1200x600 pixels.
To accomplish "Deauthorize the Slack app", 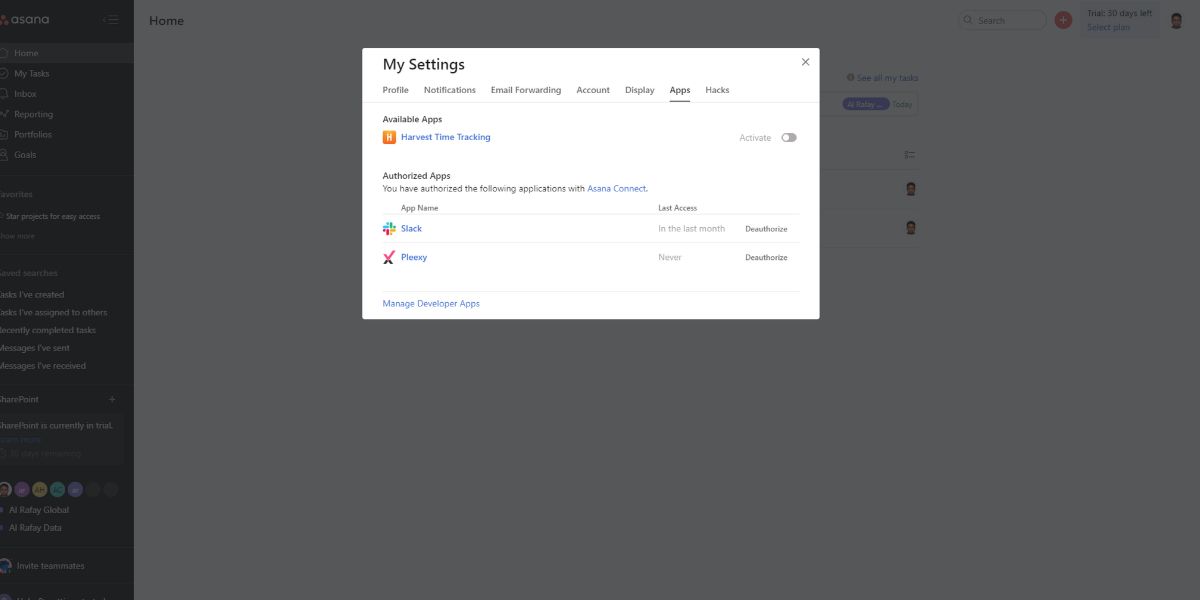I will (x=766, y=229).
